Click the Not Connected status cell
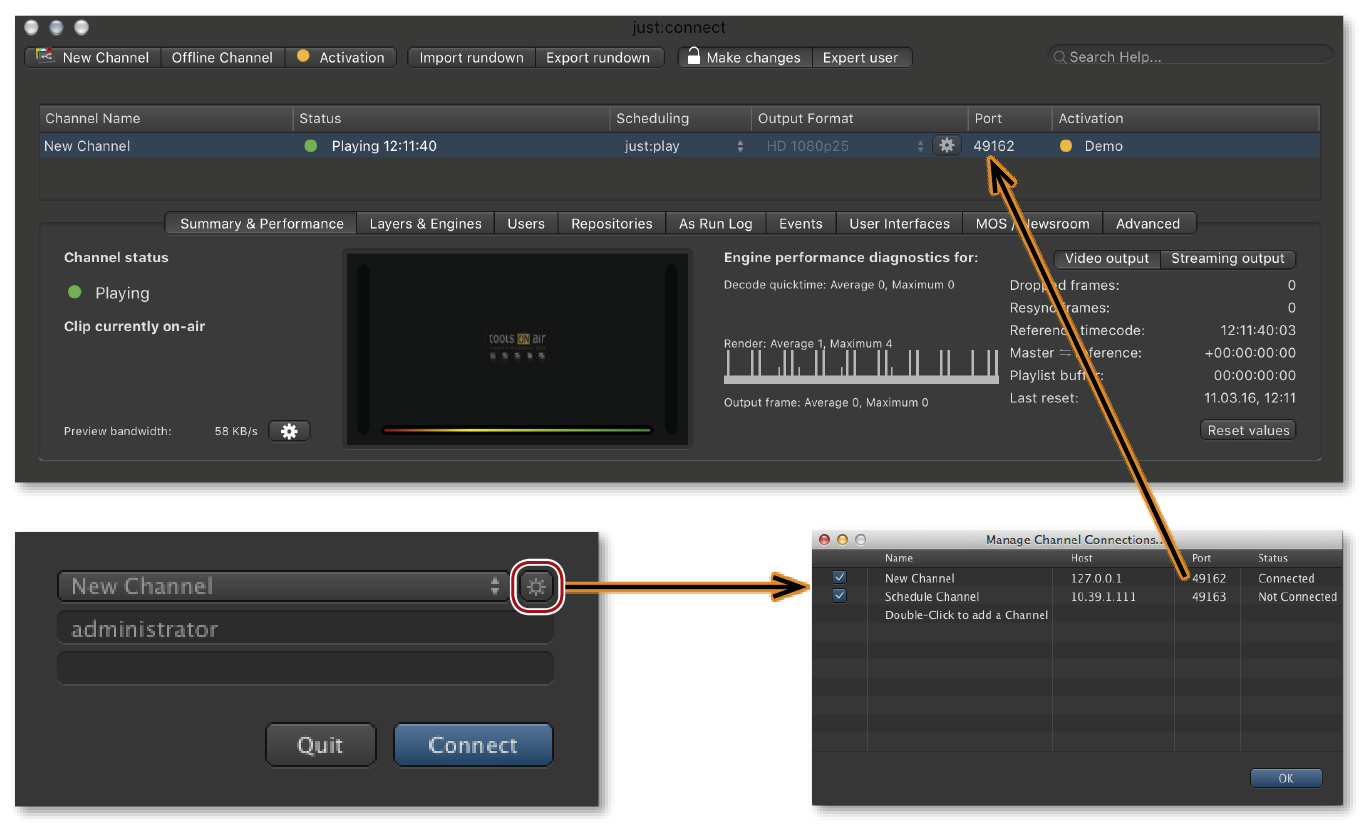The height and width of the screenshot is (828, 1364). tap(1297, 596)
